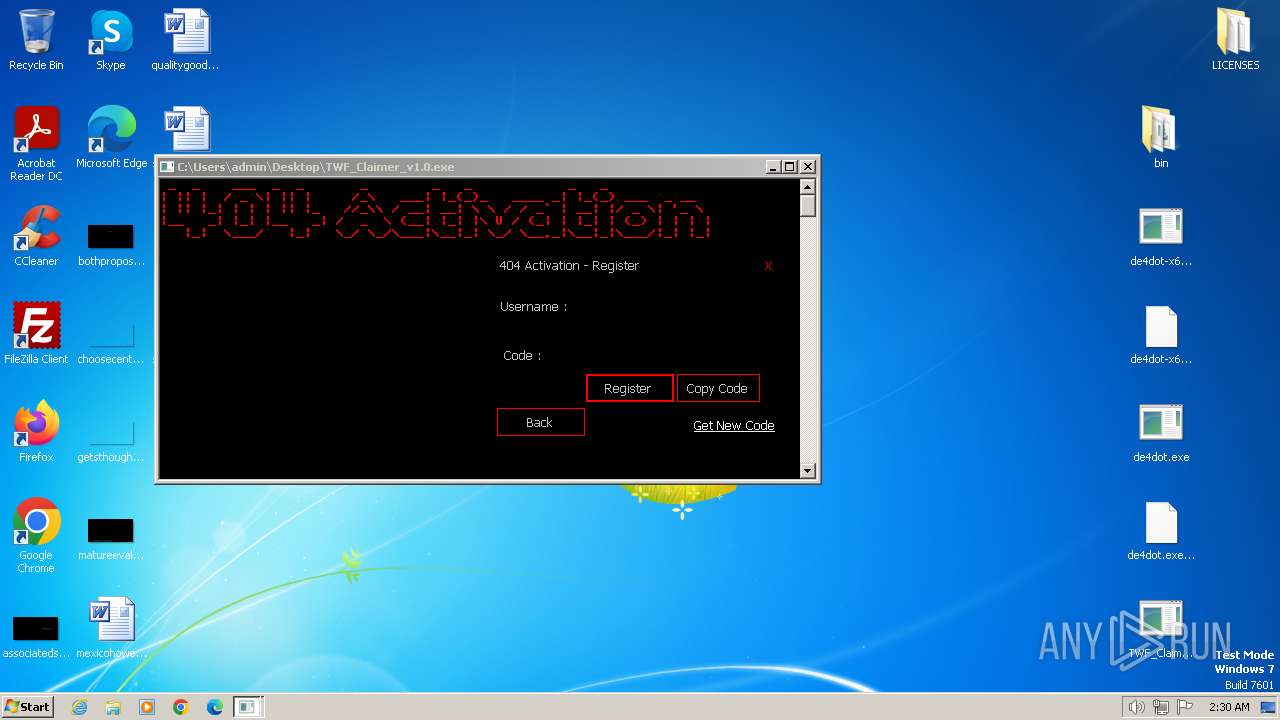Select the bothpropos desktop file
Image resolution: width=1280 pixels, height=720 pixels.
111,245
